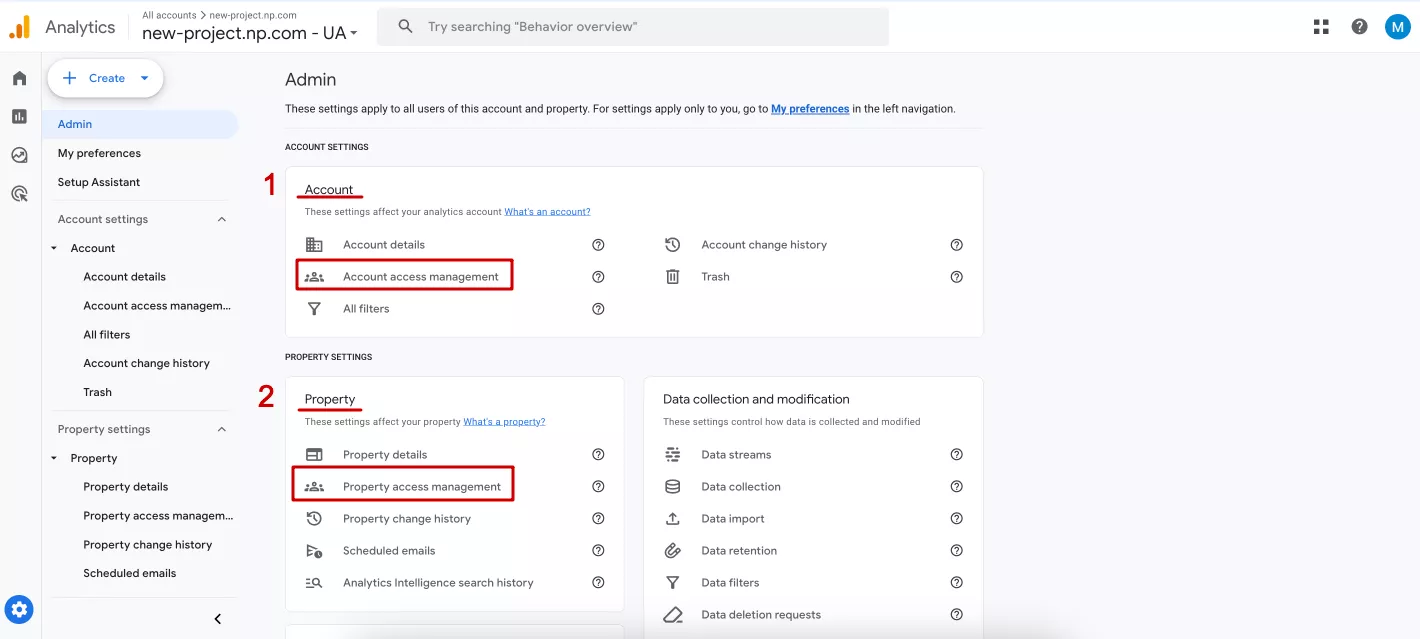Open the Advertising target icon

click(x=19, y=194)
